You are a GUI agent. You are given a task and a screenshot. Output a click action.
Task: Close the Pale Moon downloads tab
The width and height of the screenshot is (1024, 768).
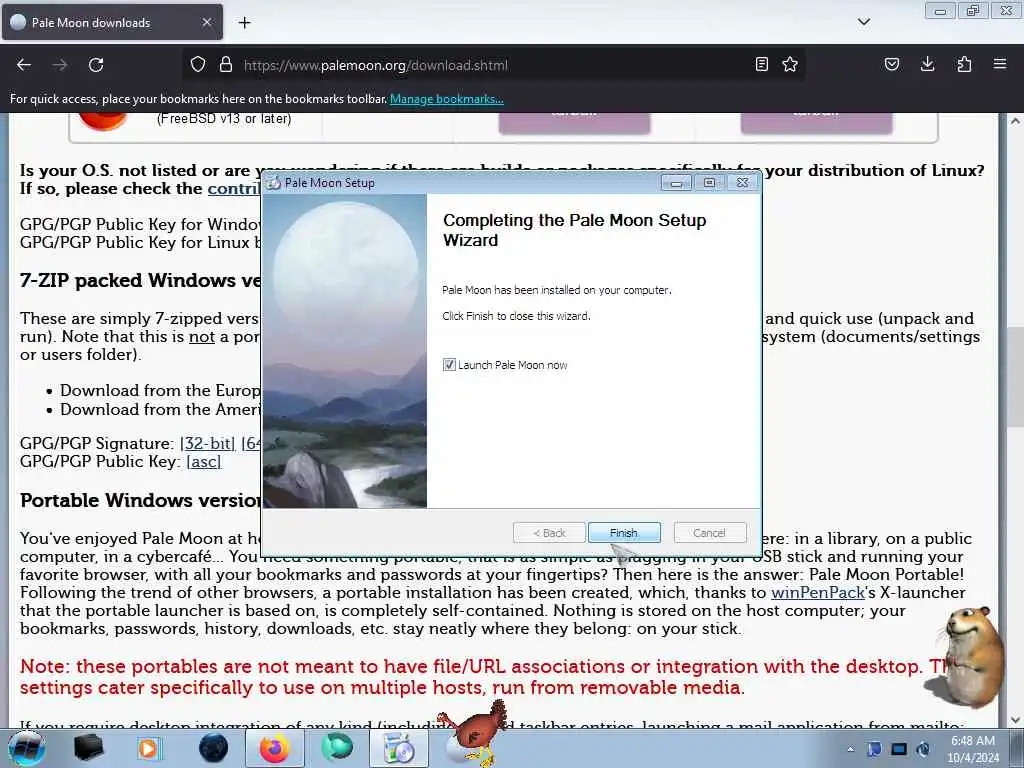(206, 22)
